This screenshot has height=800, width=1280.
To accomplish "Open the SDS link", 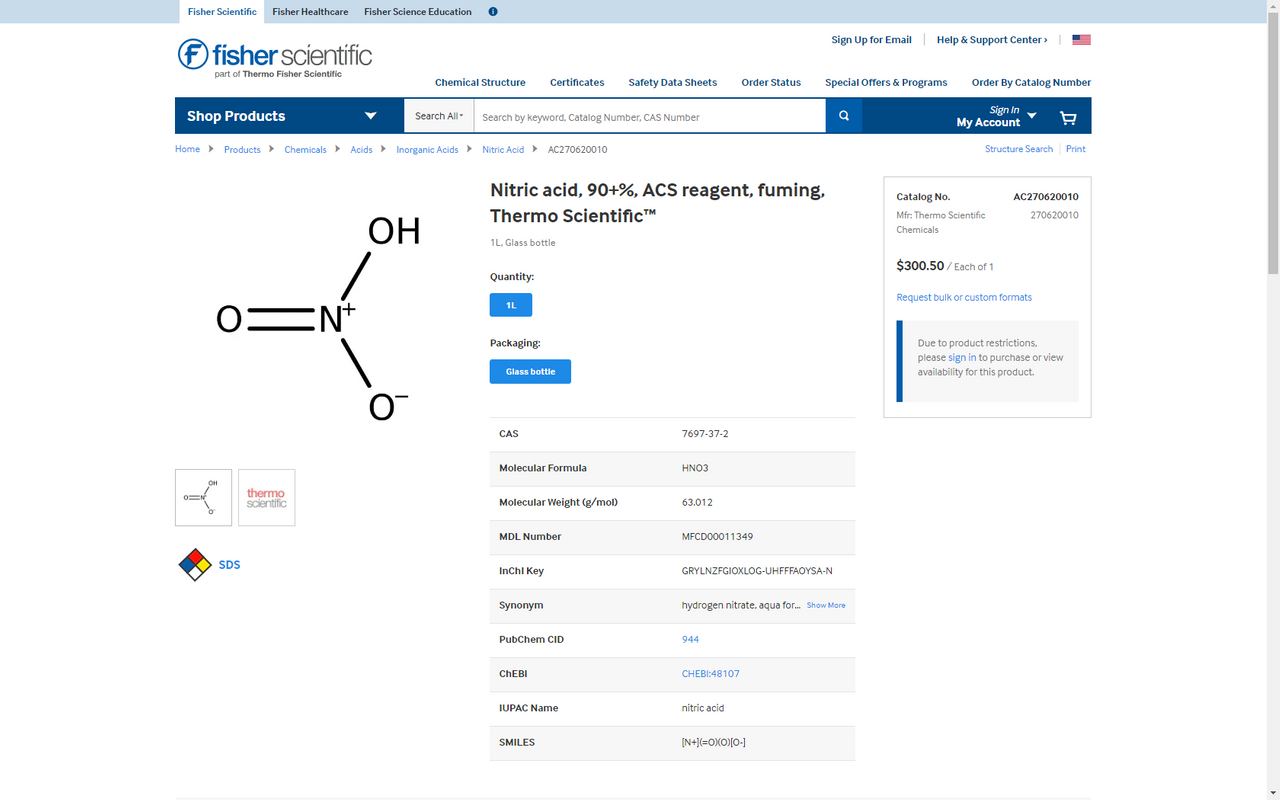I will point(229,565).
